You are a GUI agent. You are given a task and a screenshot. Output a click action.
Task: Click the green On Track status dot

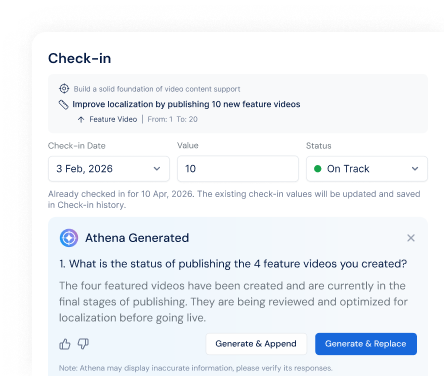318,169
